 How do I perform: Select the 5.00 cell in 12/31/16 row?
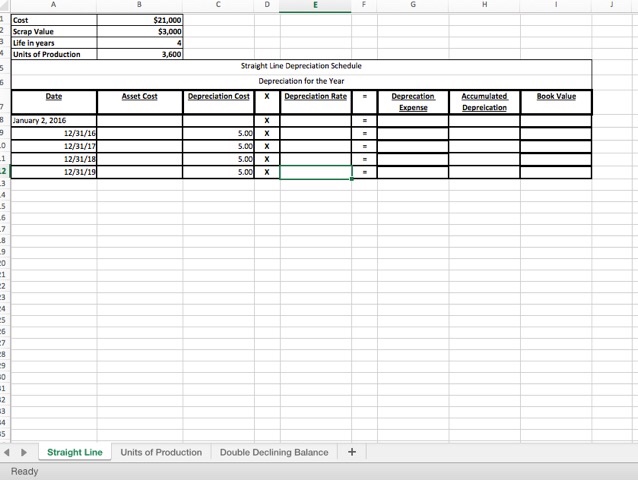[x=218, y=133]
